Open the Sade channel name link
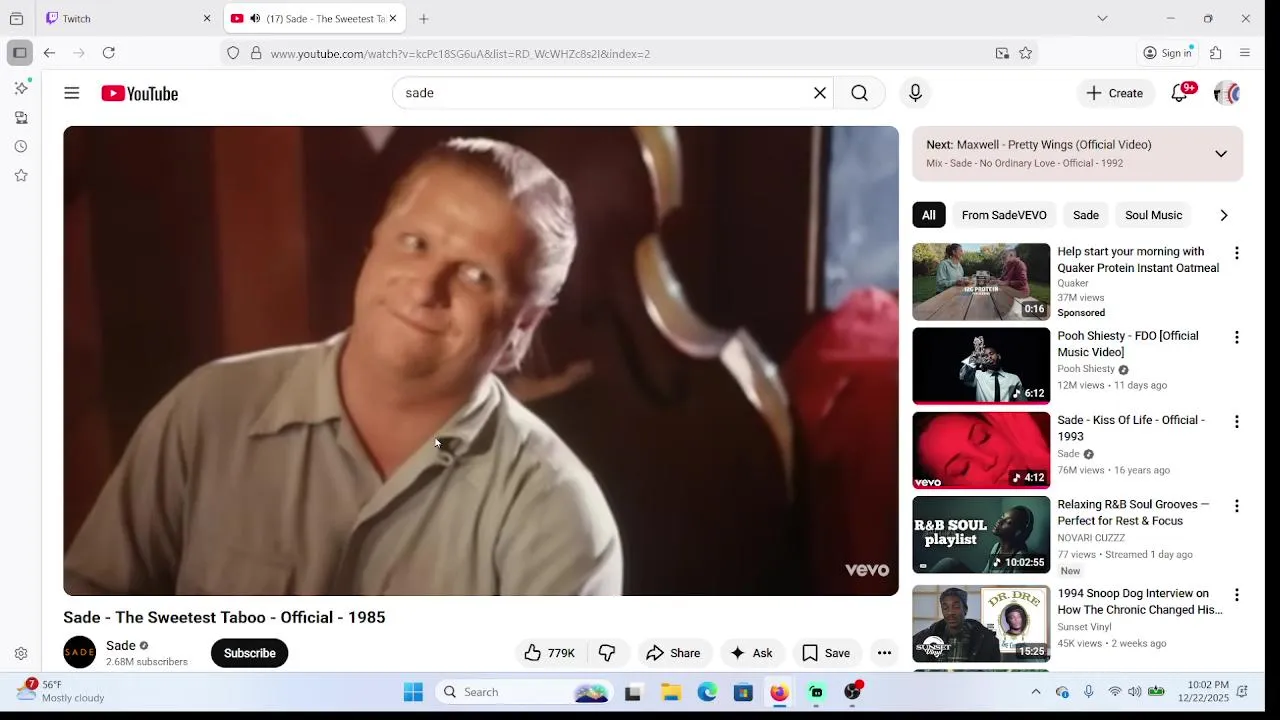This screenshot has height=720, width=1280. point(120,645)
